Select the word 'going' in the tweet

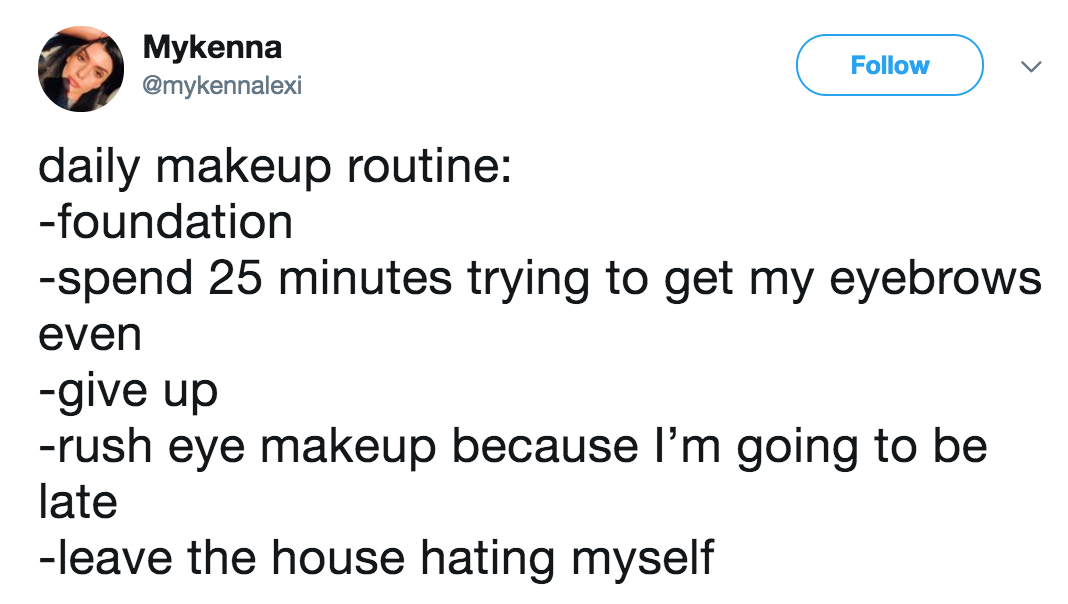point(798,448)
